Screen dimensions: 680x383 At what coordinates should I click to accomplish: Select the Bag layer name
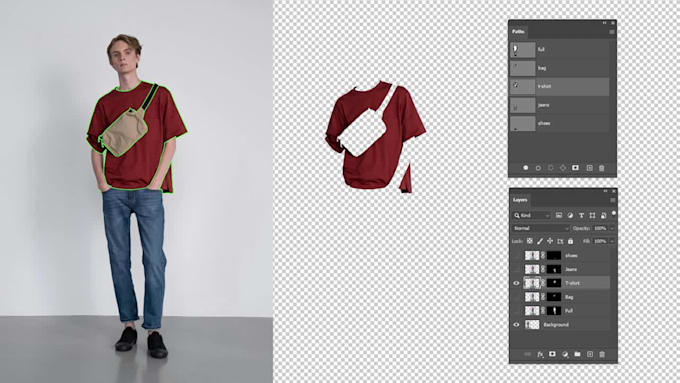569,297
